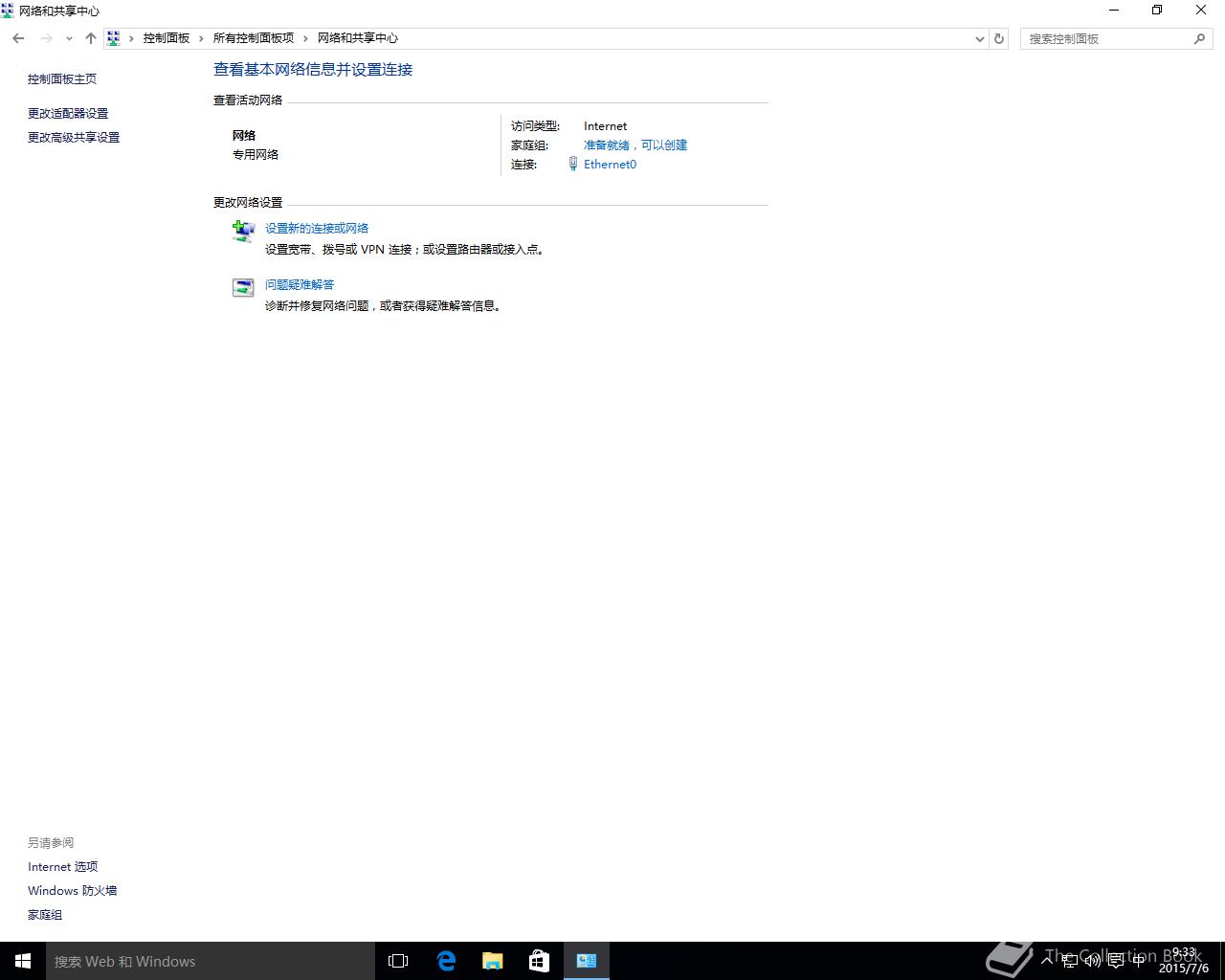
Task: Click the control panel icon in address bar
Action: click(x=114, y=38)
